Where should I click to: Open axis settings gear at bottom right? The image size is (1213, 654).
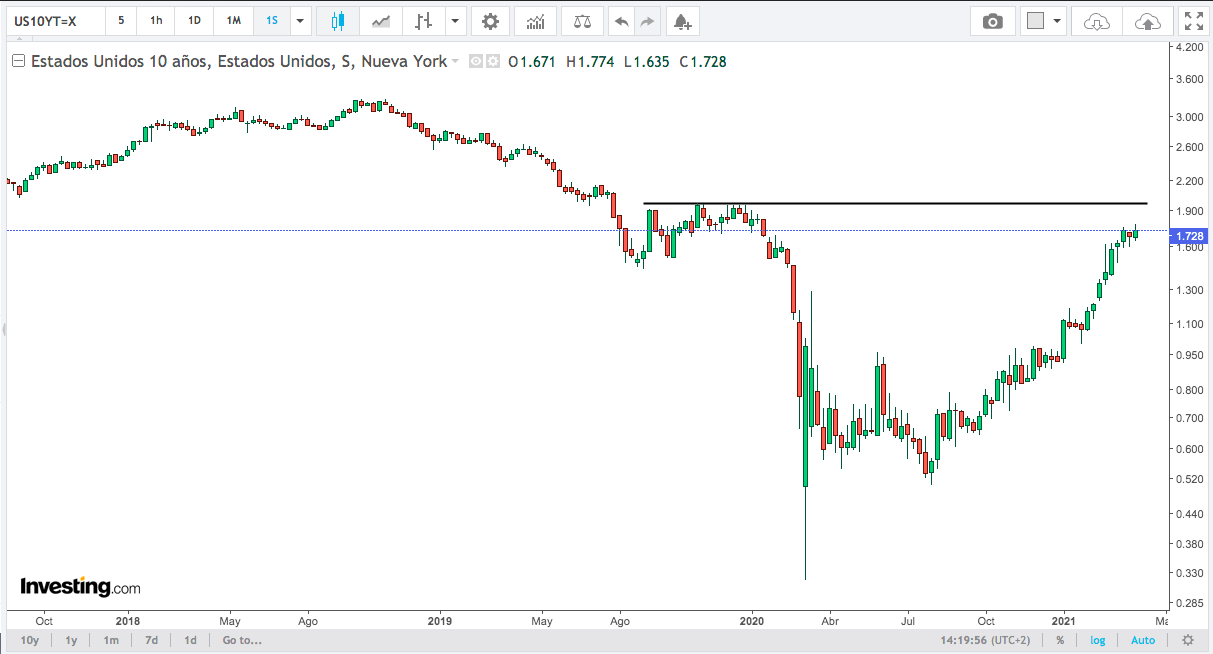point(1187,640)
